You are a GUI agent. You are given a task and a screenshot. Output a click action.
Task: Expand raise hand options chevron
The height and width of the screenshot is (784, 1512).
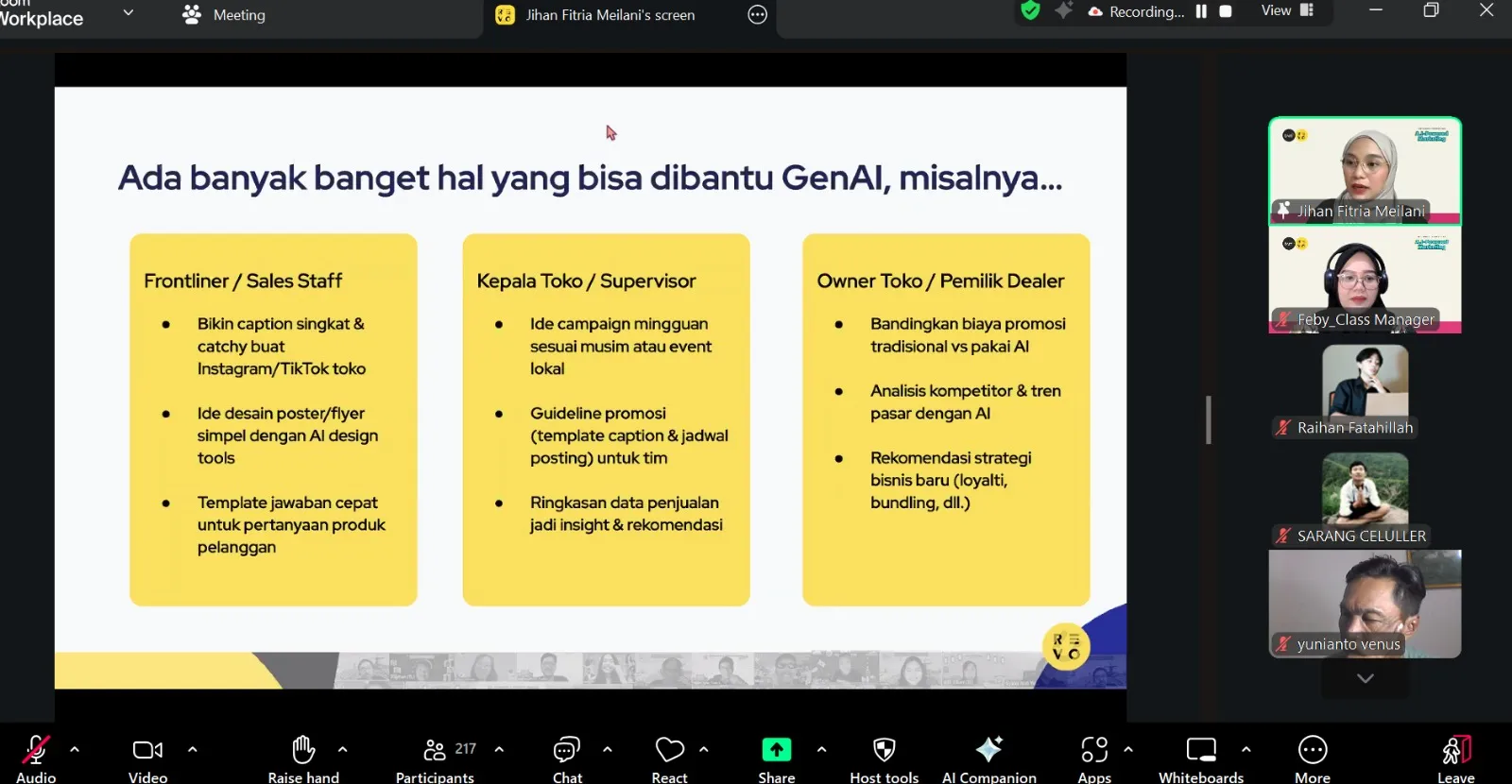[x=343, y=749]
